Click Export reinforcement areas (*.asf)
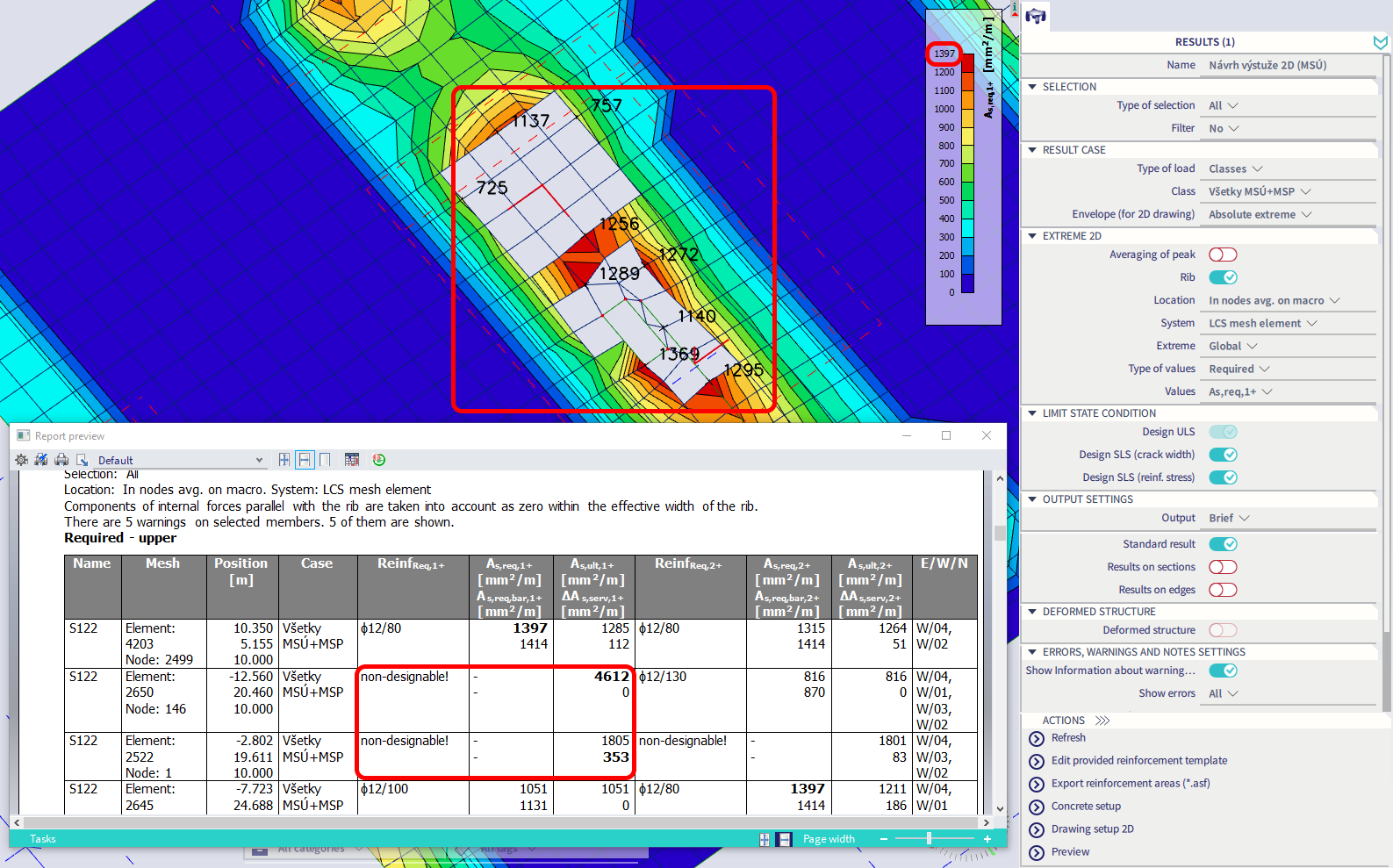 click(1131, 784)
